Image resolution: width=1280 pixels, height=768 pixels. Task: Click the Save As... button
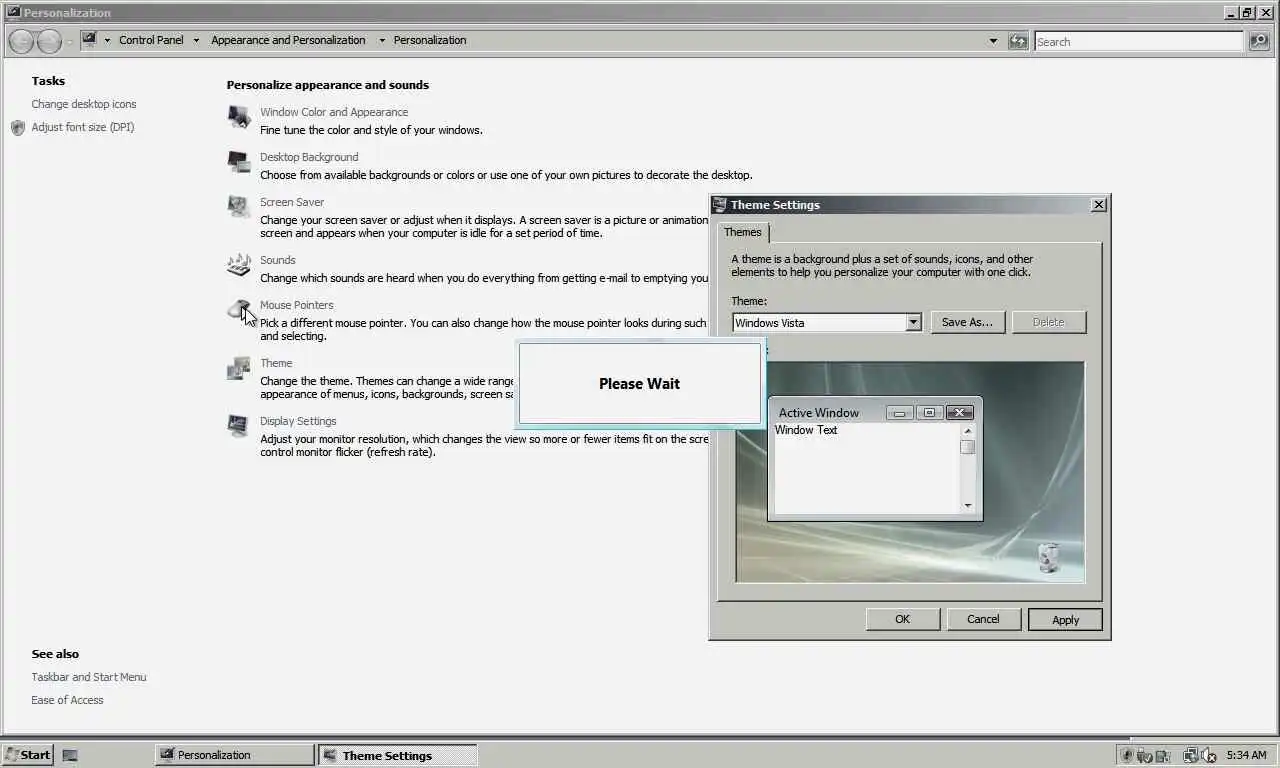(967, 322)
